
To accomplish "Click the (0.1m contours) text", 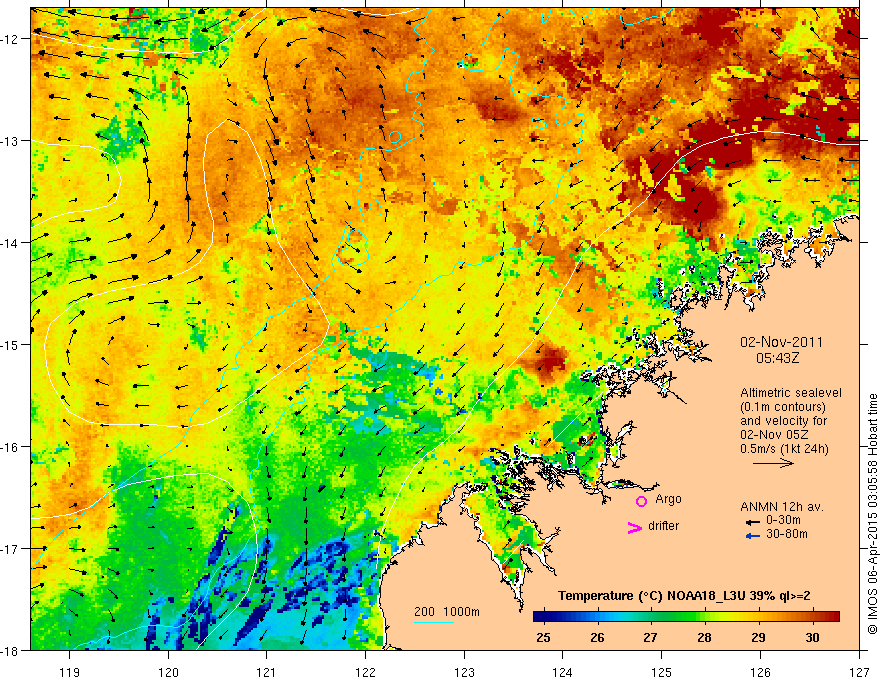I will click(783, 407).
